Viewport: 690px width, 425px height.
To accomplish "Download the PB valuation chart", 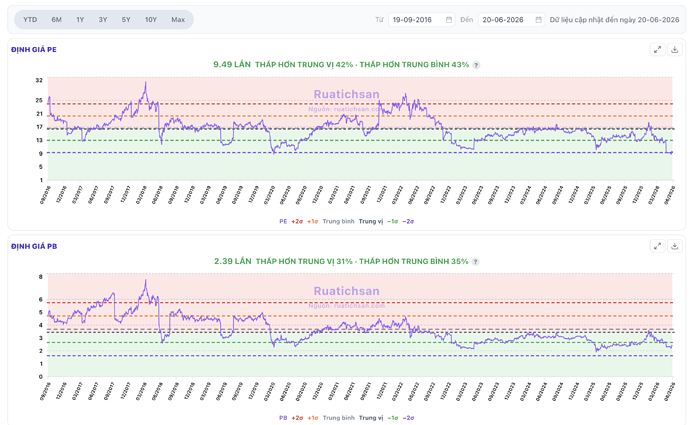I will click(675, 246).
